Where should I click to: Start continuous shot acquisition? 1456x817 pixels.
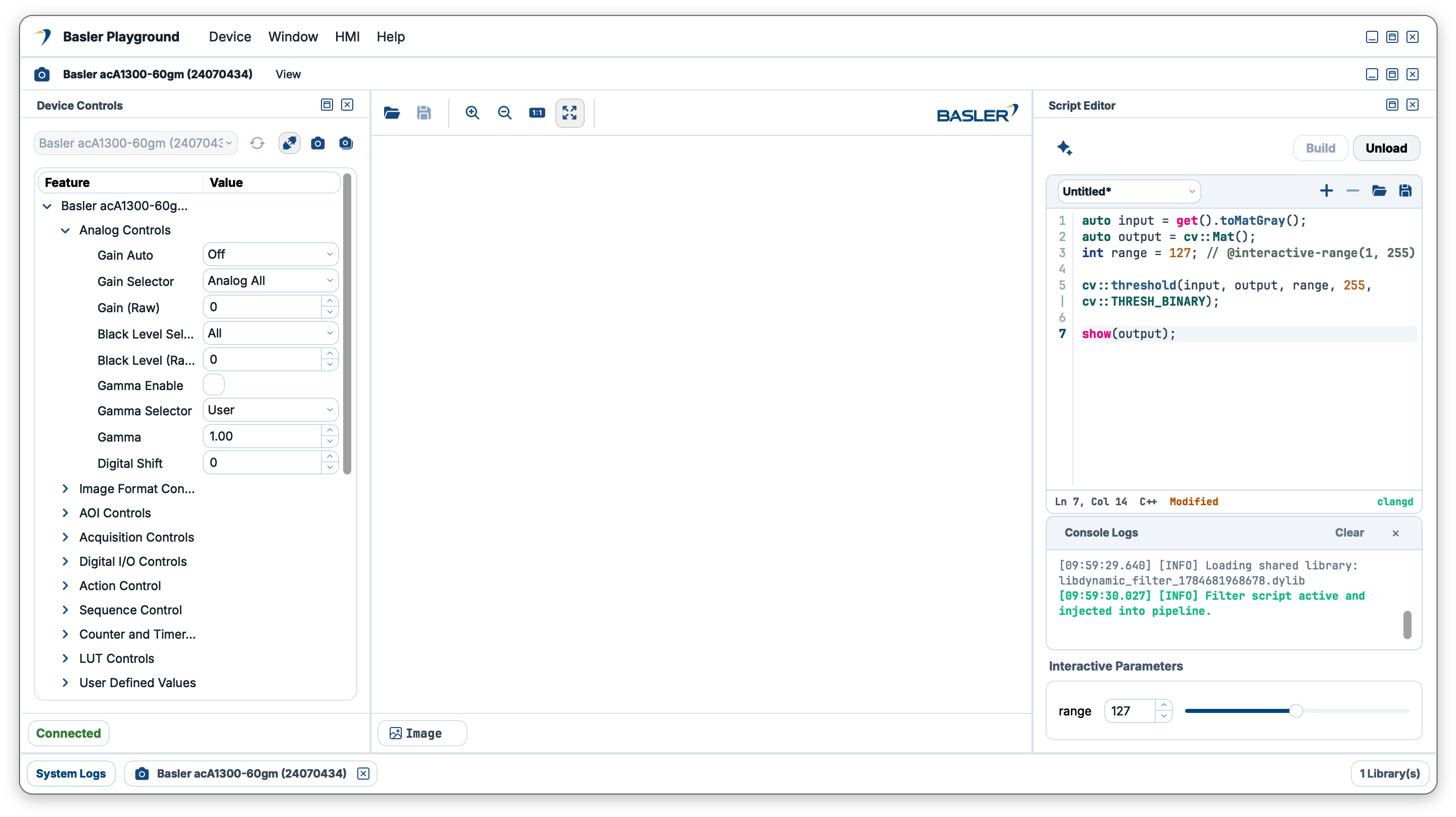(x=346, y=143)
